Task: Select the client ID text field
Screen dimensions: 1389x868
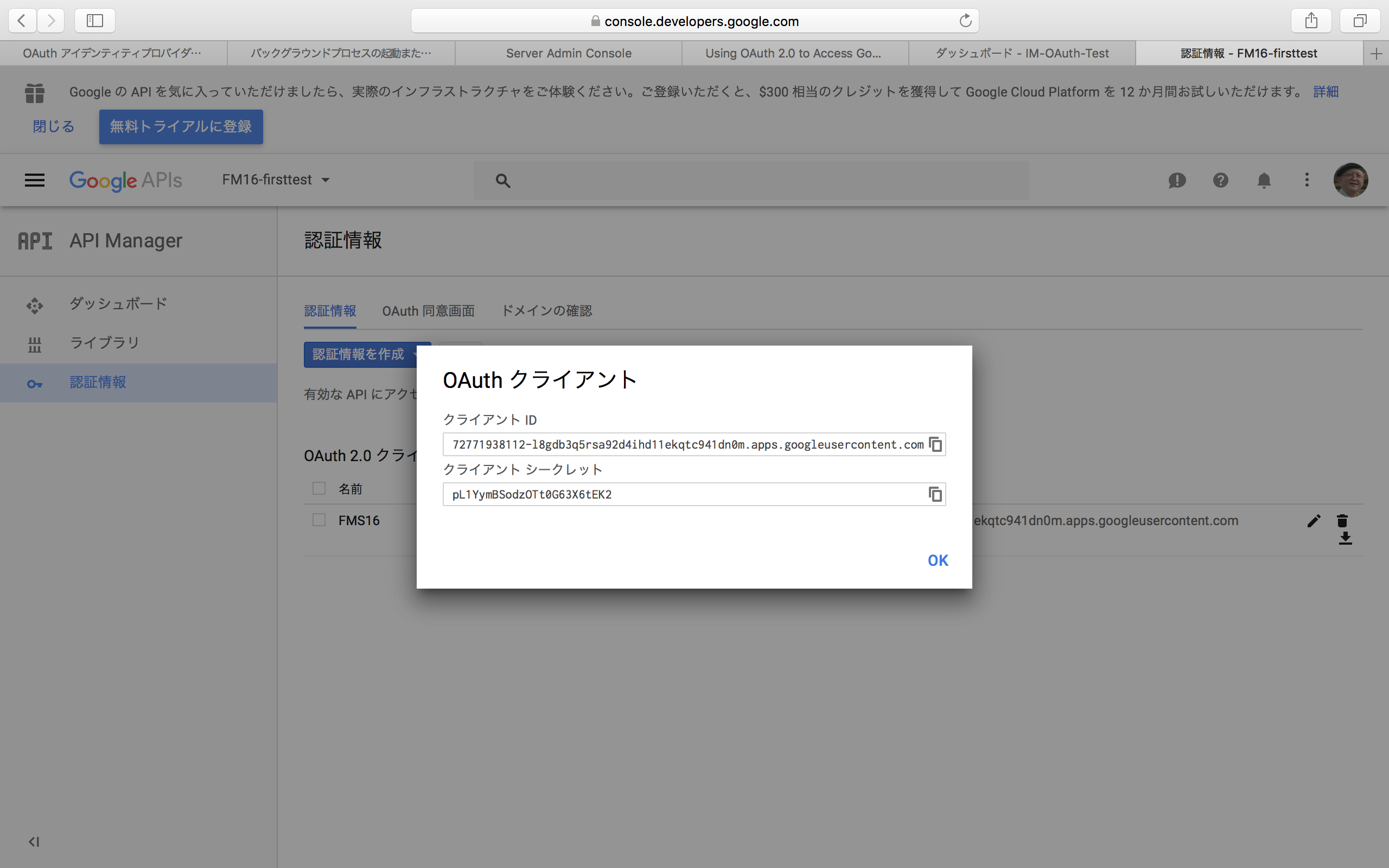Action: [694, 444]
